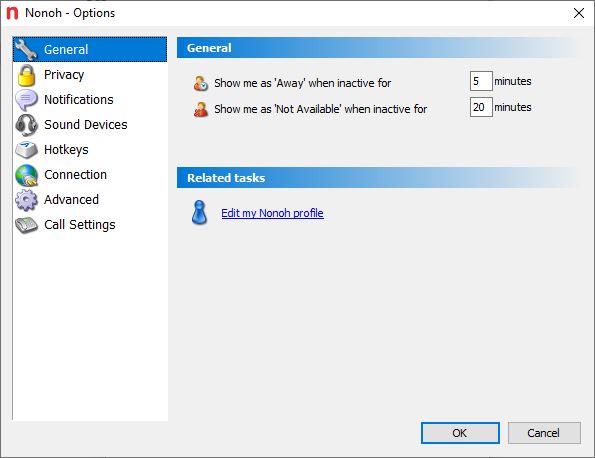The height and width of the screenshot is (458, 595).
Task: Click the keyboard key Hotkeys icon
Action: coord(27,150)
